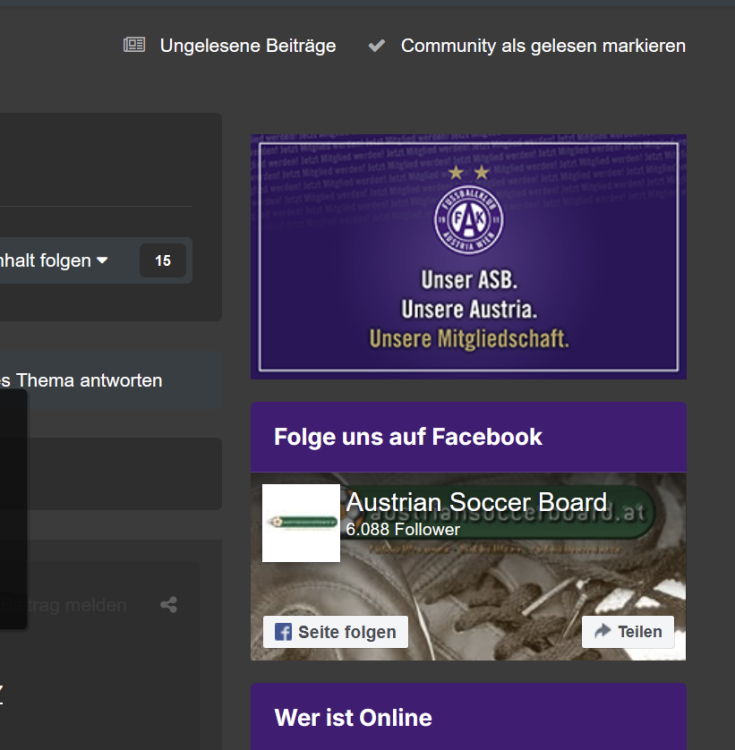This screenshot has width=735, height=750.
Task: Open the Austrian Soccer Board Facebook page title
Action: tap(476, 502)
